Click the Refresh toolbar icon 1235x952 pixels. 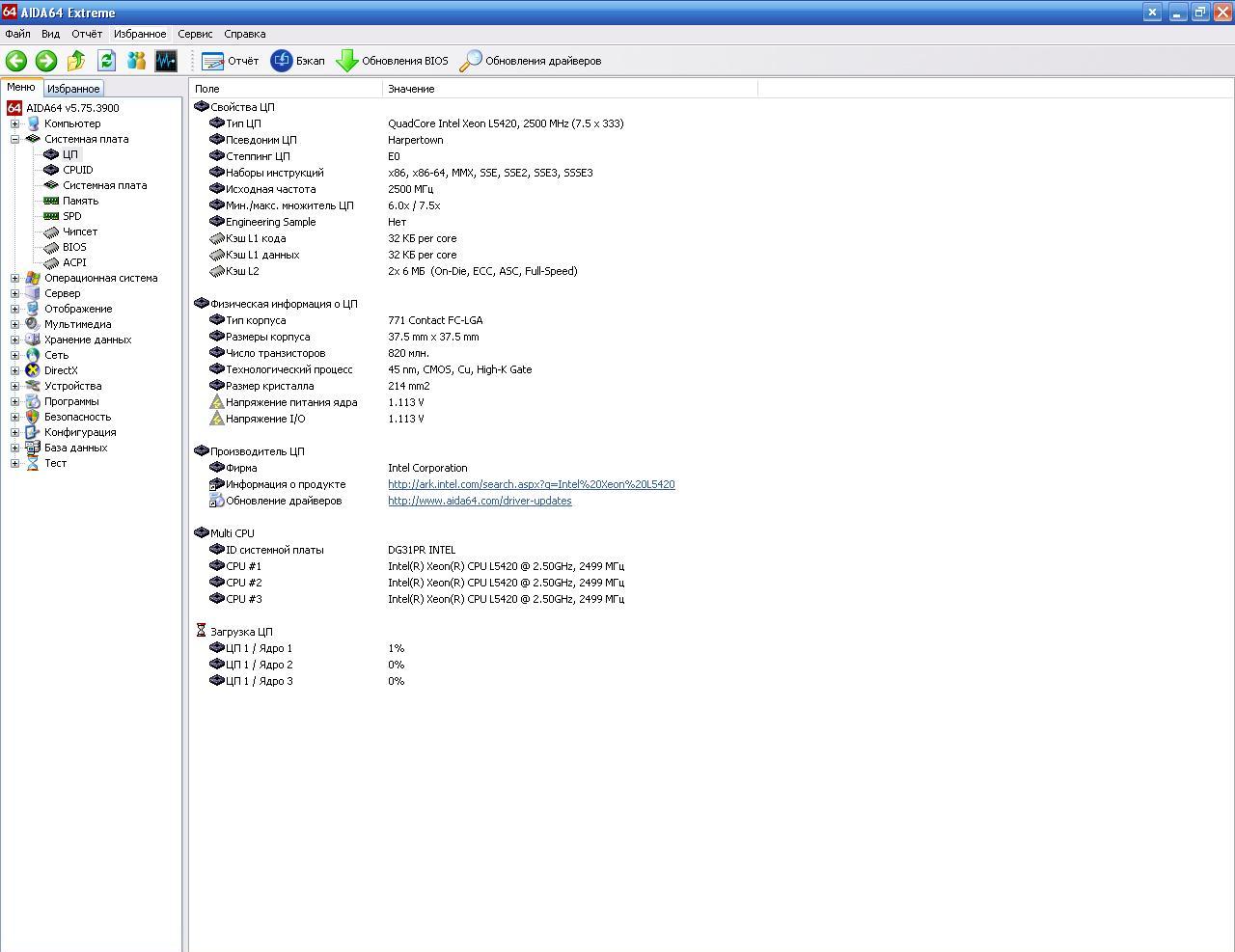(x=106, y=61)
